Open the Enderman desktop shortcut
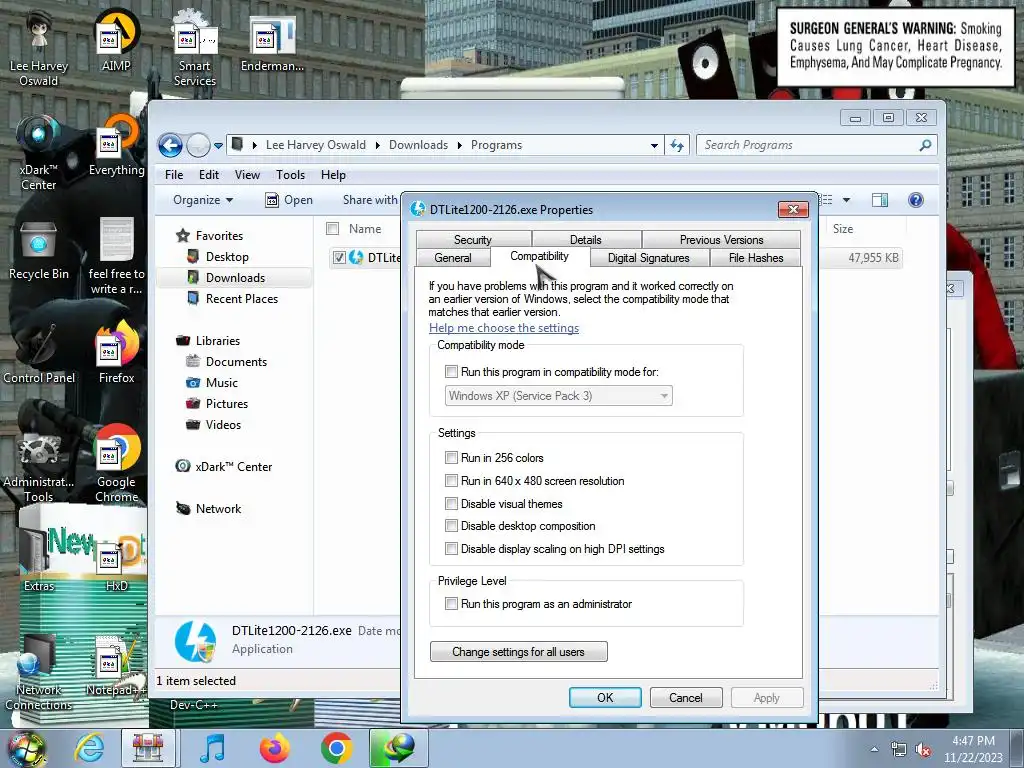The image size is (1024, 768). tap(272, 43)
